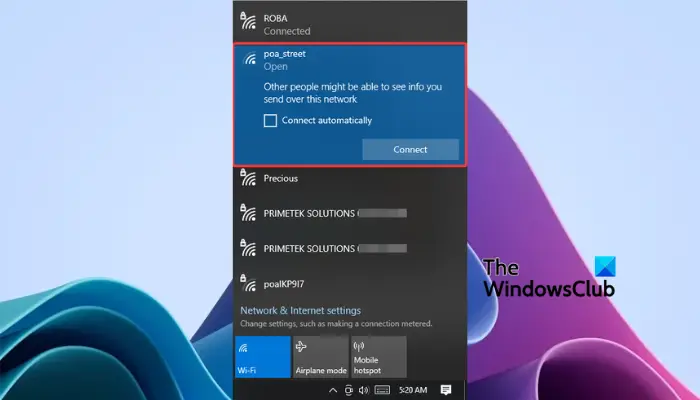Click the Precious secured Wi-Fi icon
The image size is (700, 400).
point(248,177)
